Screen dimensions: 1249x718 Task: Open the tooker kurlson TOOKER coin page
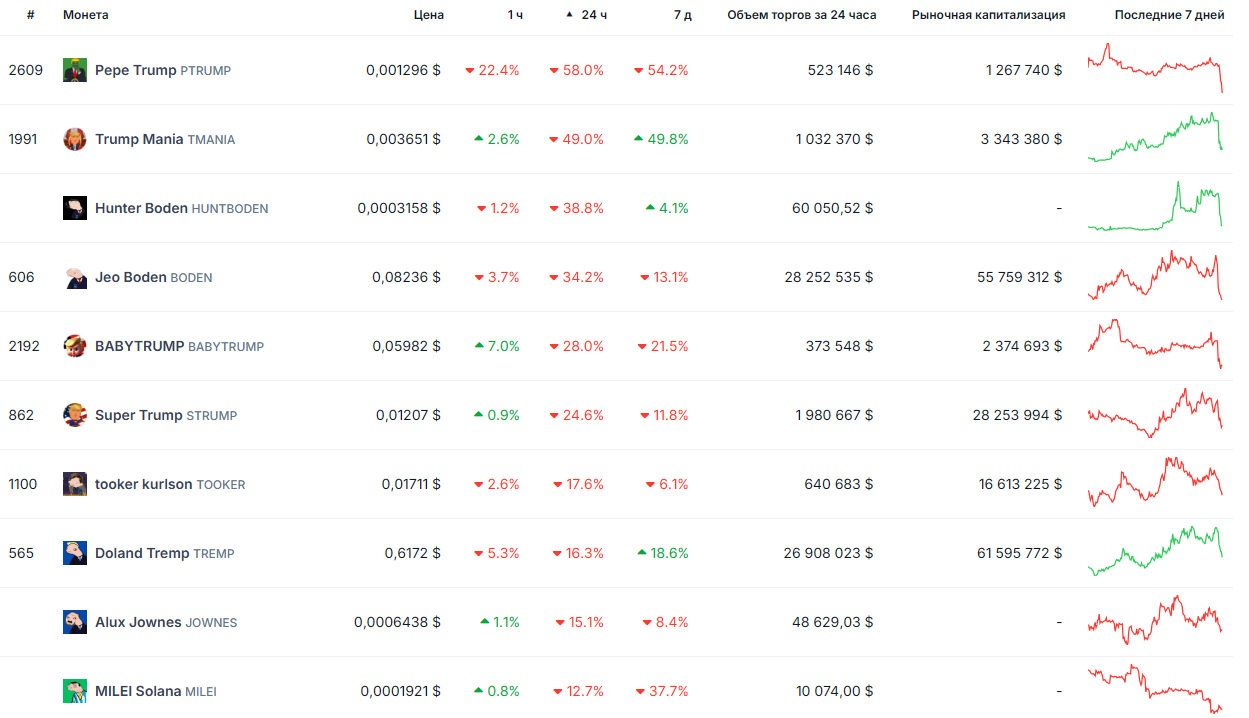pos(170,484)
